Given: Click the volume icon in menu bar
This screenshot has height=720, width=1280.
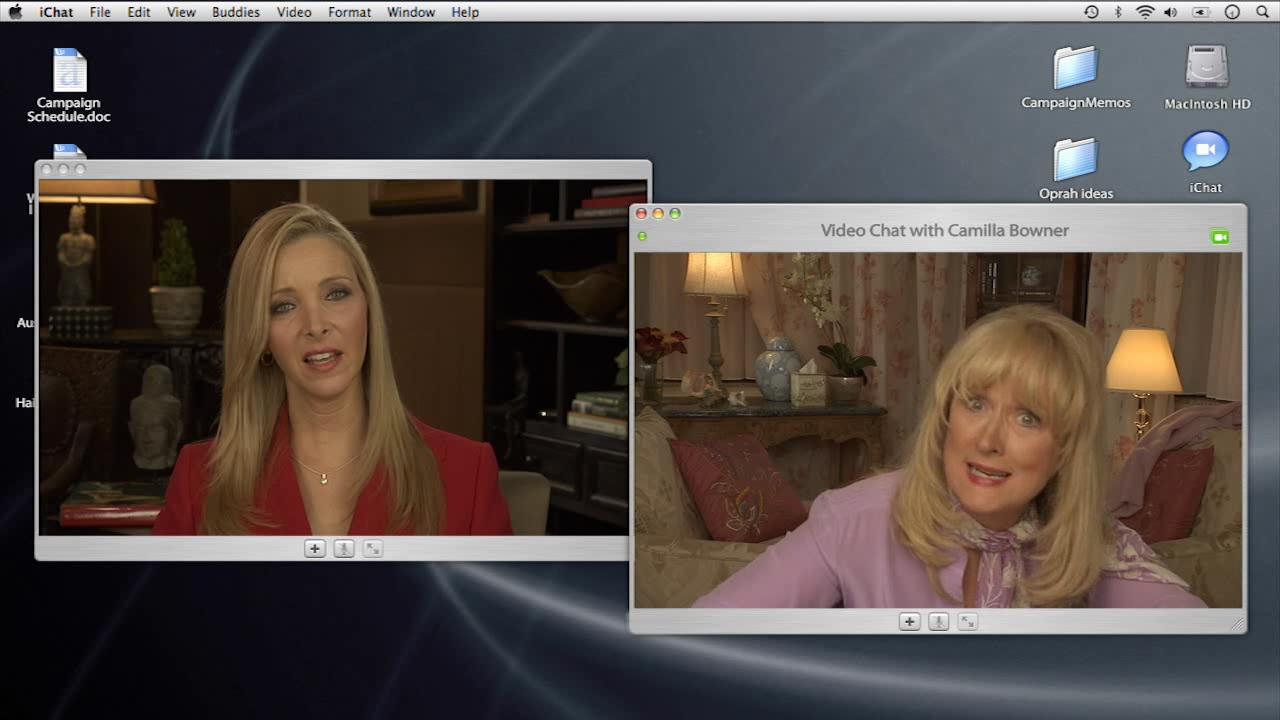Looking at the screenshot, I should point(1171,12).
